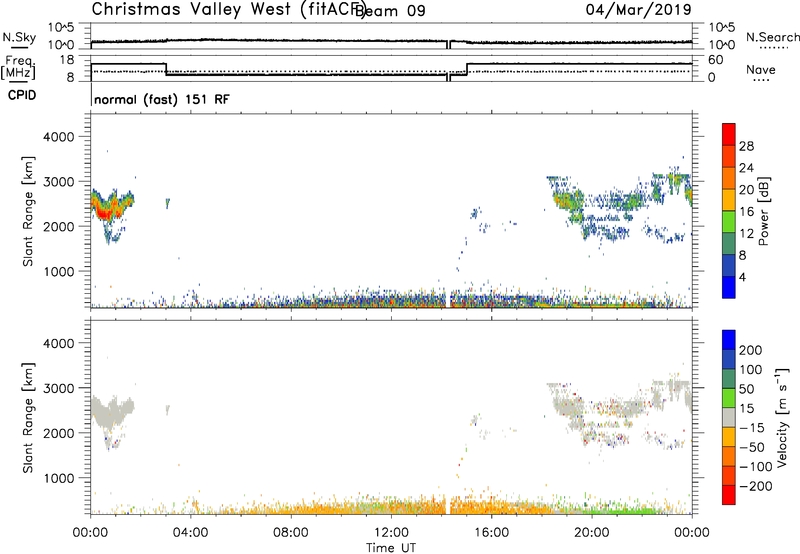The width and height of the screenshot is (800, 554).
Task: Click the 4000 tick in power panel
Action: 58,137
